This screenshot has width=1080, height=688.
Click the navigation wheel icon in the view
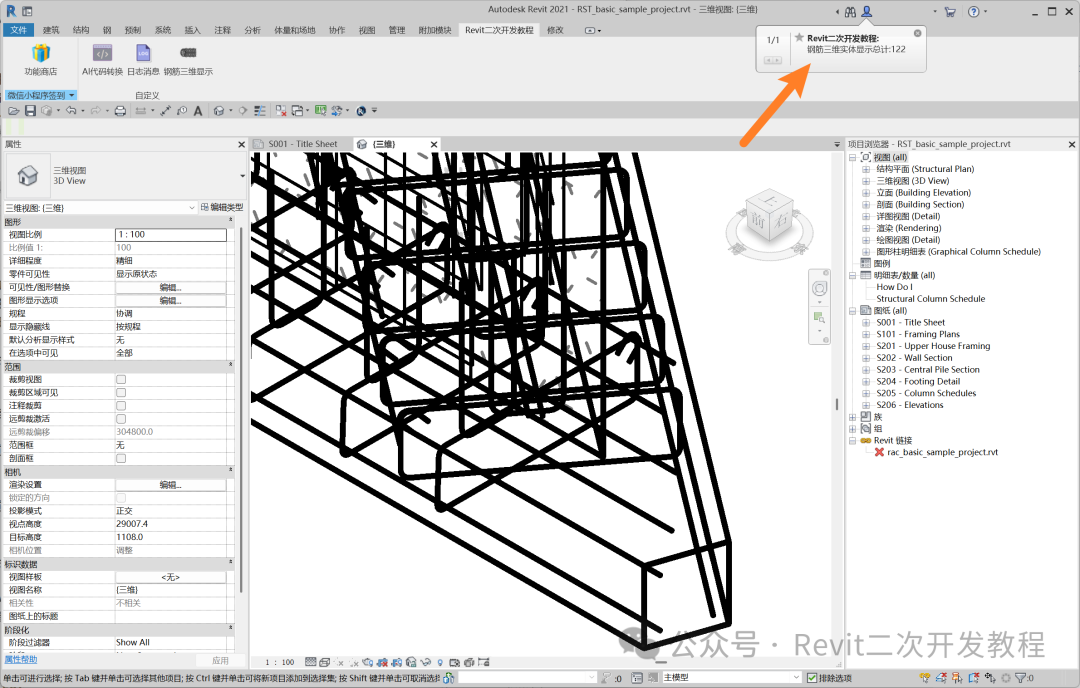(819, 288)
